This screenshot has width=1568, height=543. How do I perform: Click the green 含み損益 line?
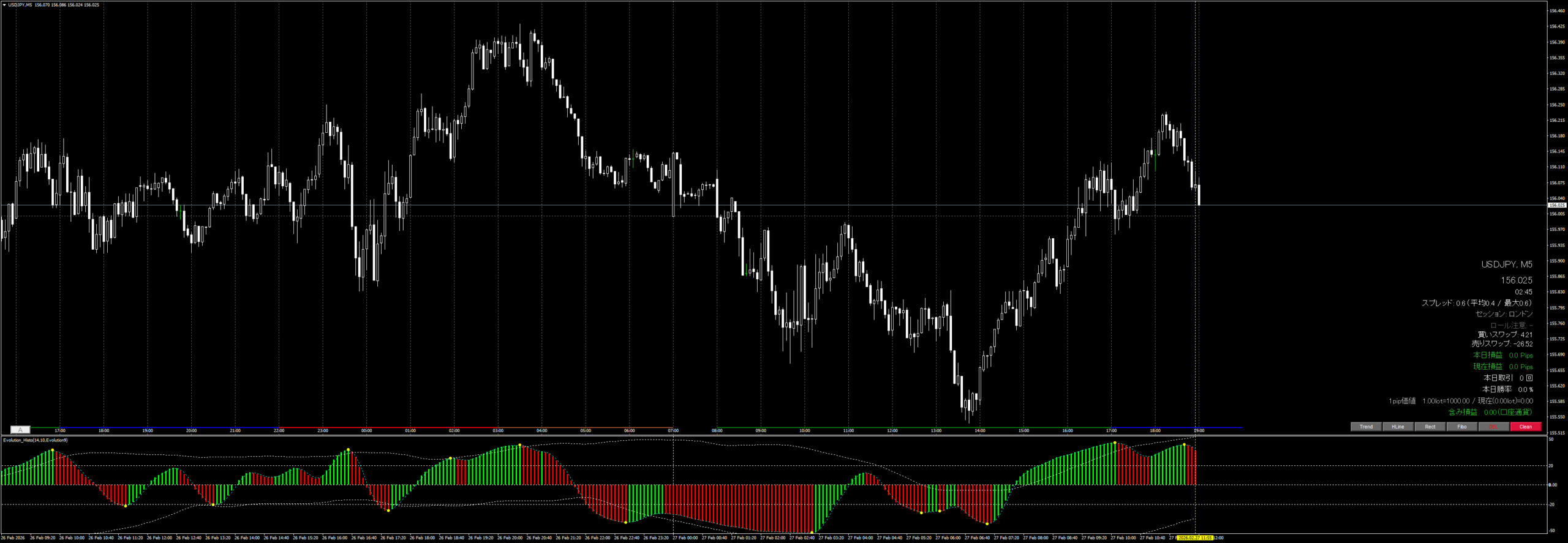(1489, 412)
